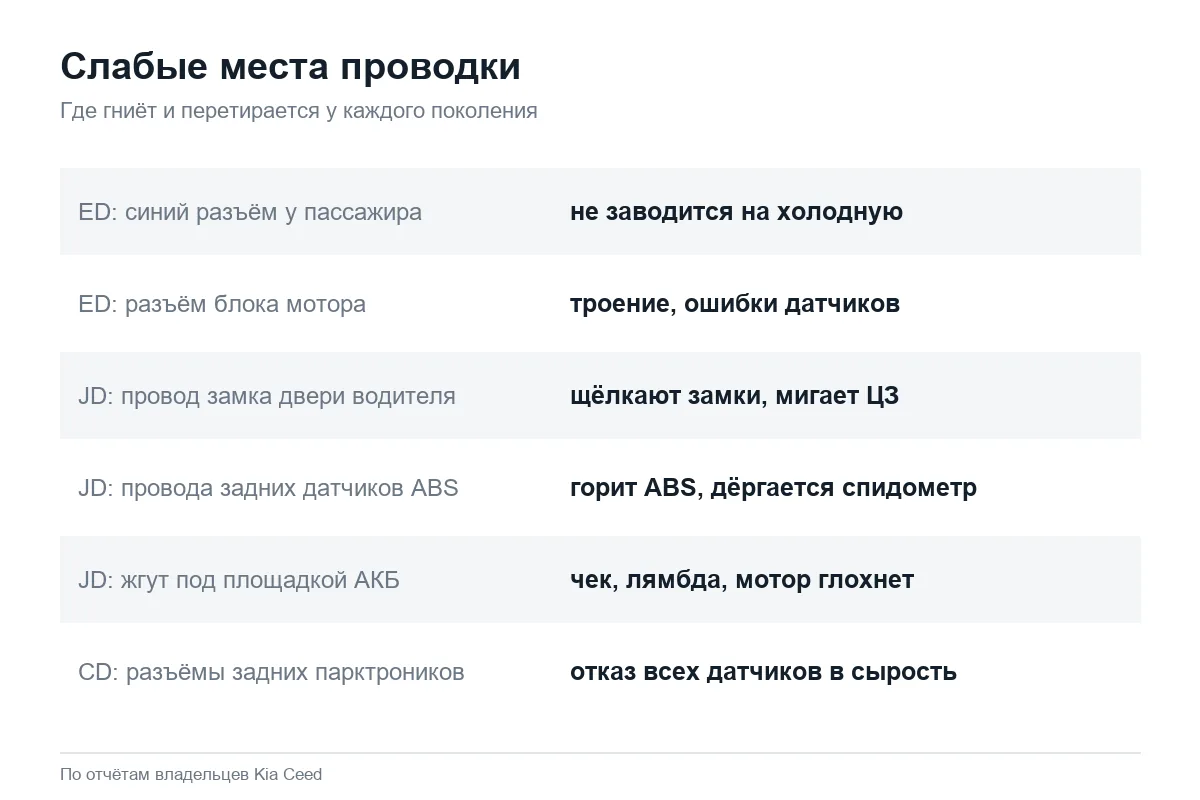Click 'ED: синий разъём у пассажира' cell

click(x=250, y=212)
